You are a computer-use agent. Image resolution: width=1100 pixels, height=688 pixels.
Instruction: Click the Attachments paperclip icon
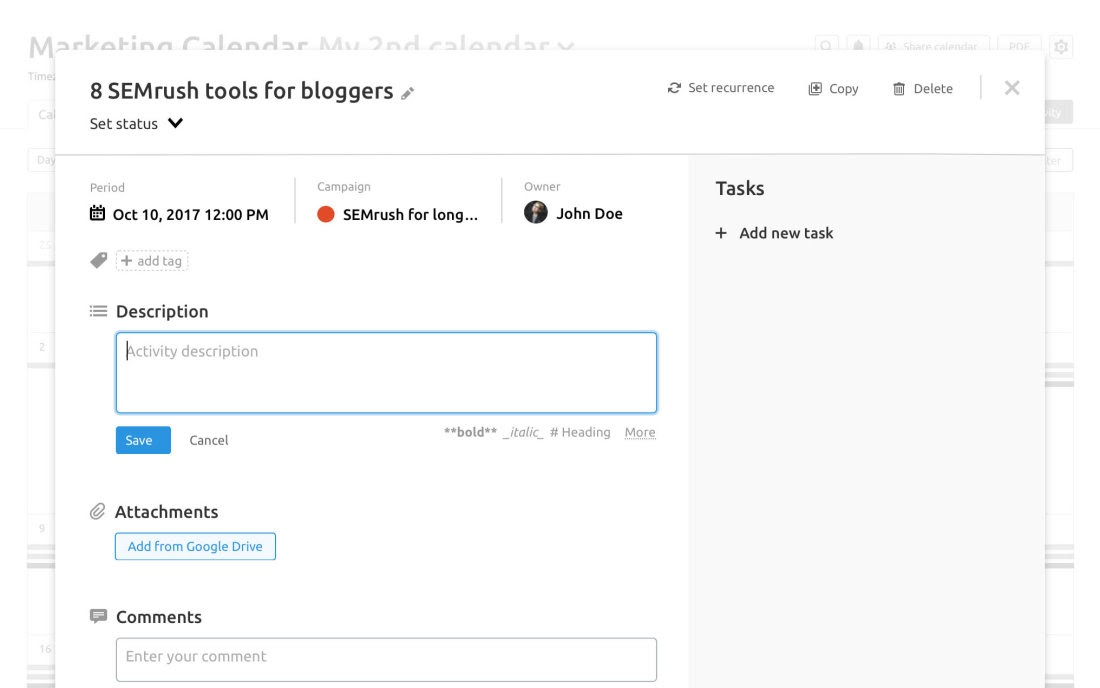pos(98,511)
